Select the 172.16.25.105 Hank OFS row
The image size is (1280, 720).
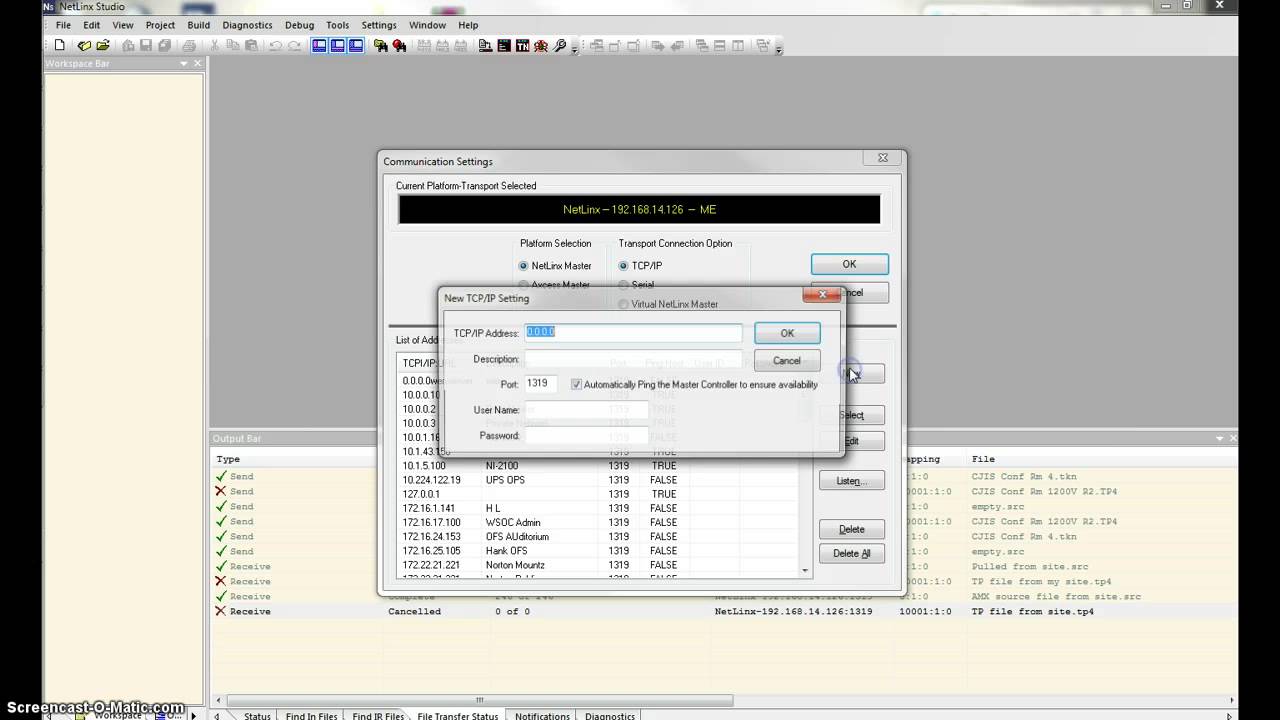[x=597, y=550]
